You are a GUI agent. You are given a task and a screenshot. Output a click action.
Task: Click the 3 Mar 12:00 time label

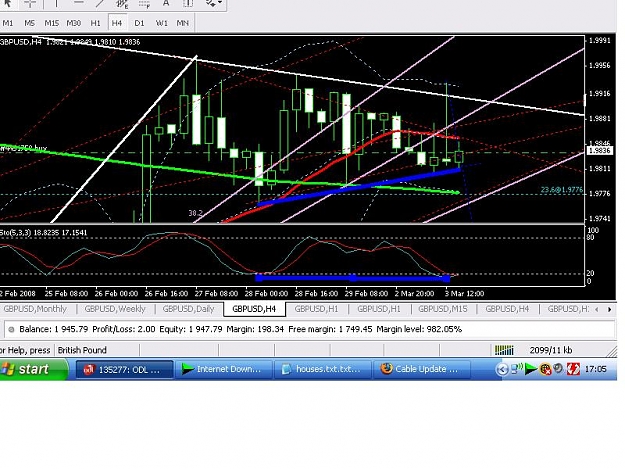(464, 294)
